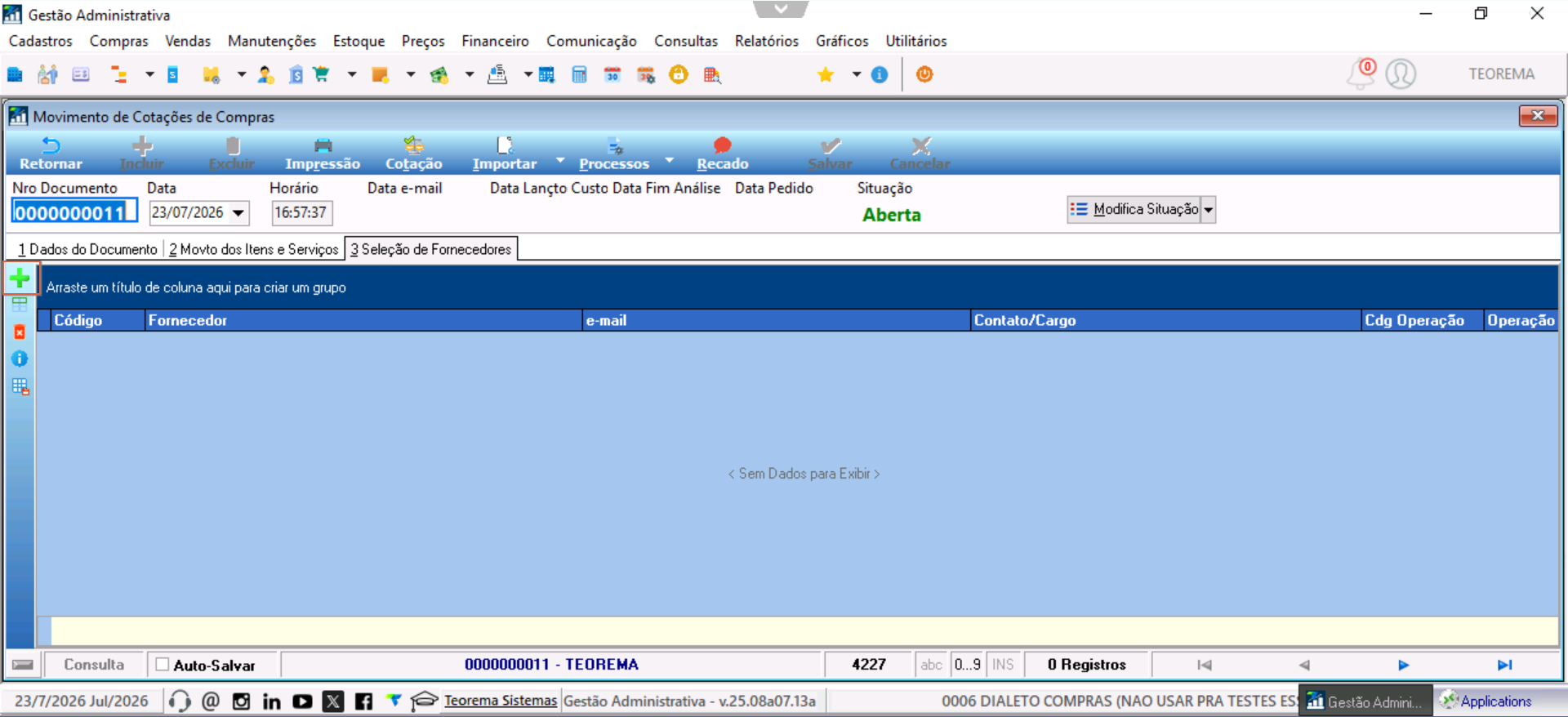
Task: Click the Modifica Situação button
Action: (1134, 210)
